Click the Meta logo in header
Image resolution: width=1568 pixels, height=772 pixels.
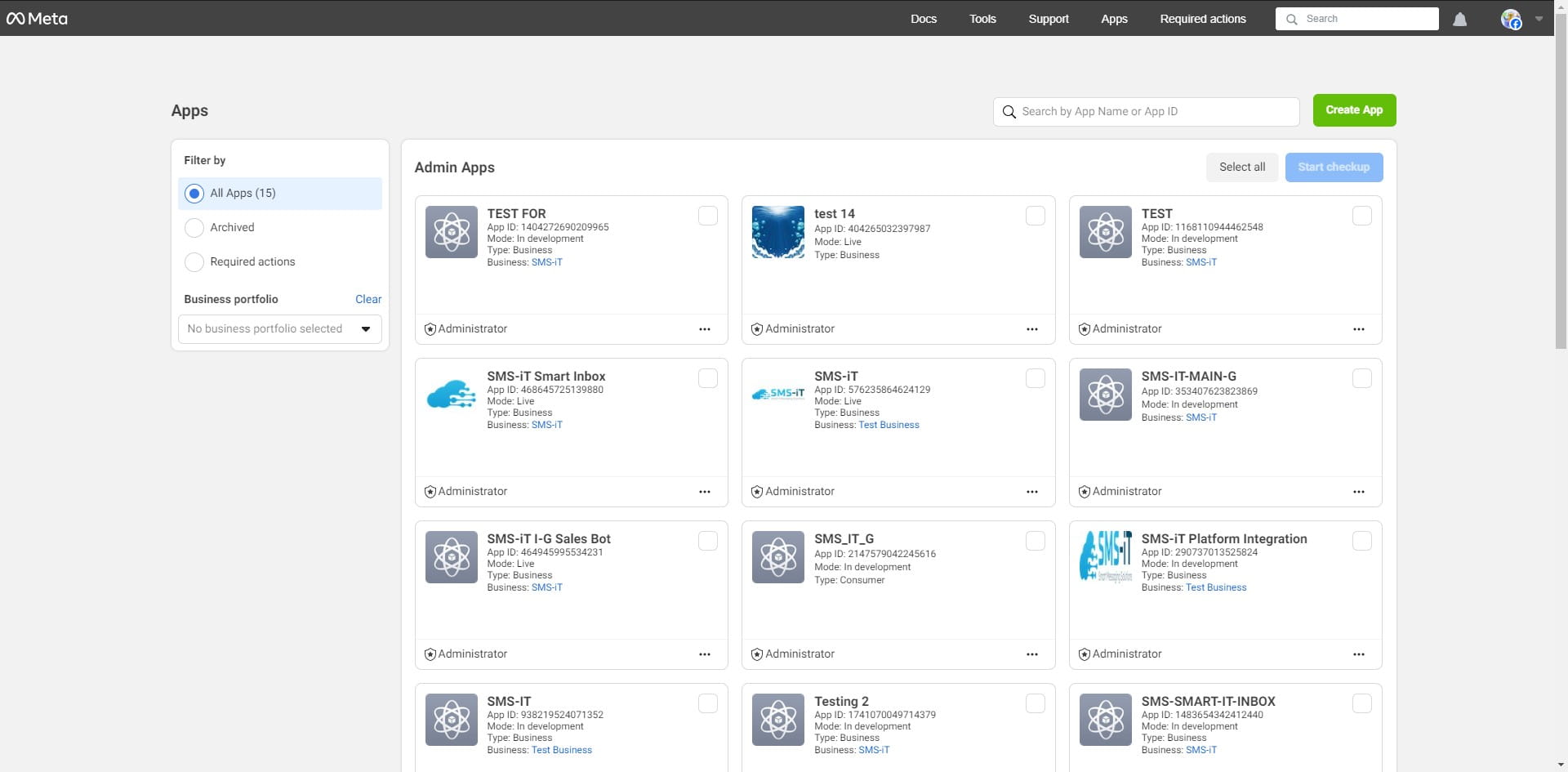click(x=37, y=18)
